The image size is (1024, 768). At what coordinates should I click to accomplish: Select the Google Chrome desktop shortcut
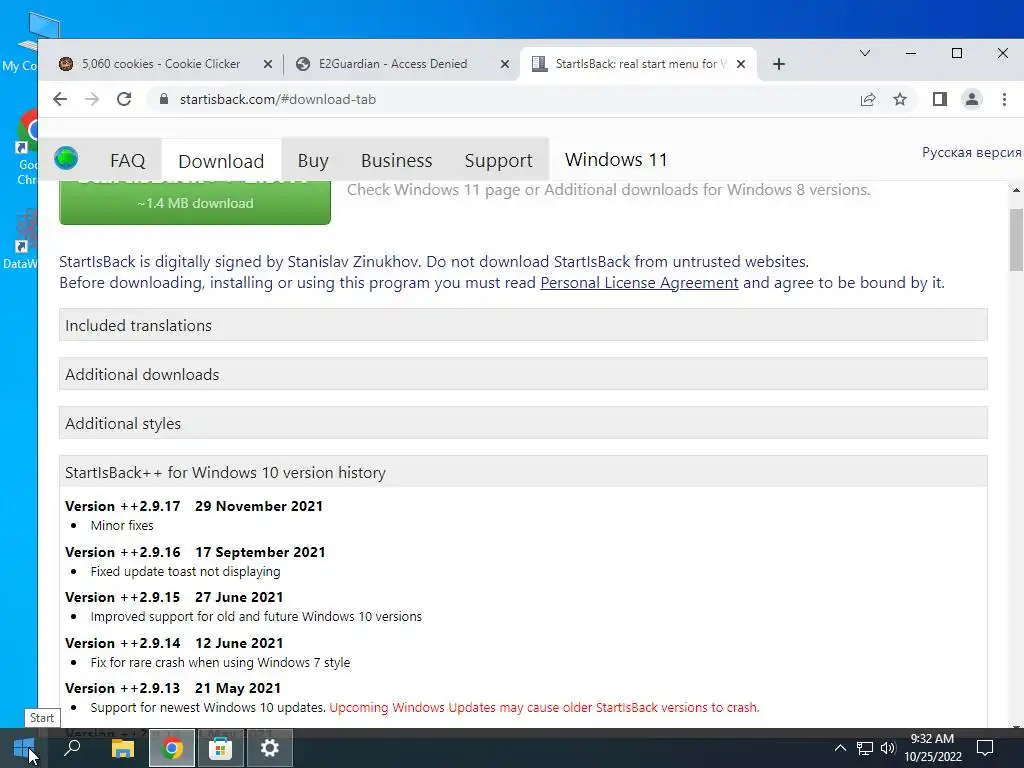(26, 148)
